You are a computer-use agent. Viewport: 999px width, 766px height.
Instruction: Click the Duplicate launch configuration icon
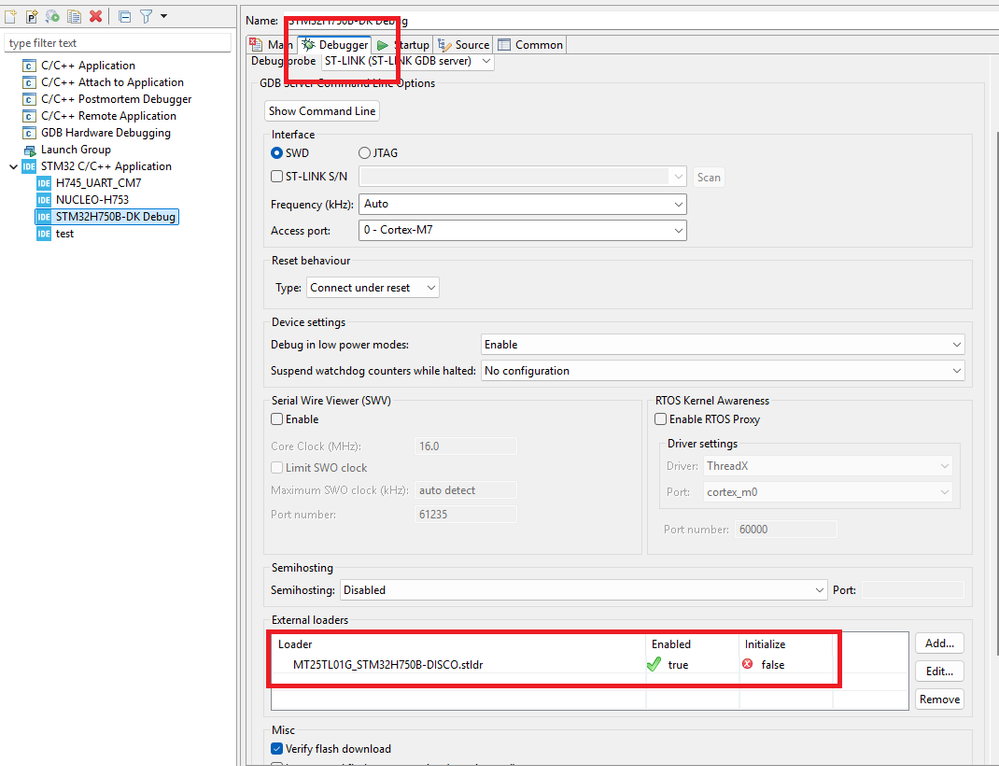[x=75, y=17]
